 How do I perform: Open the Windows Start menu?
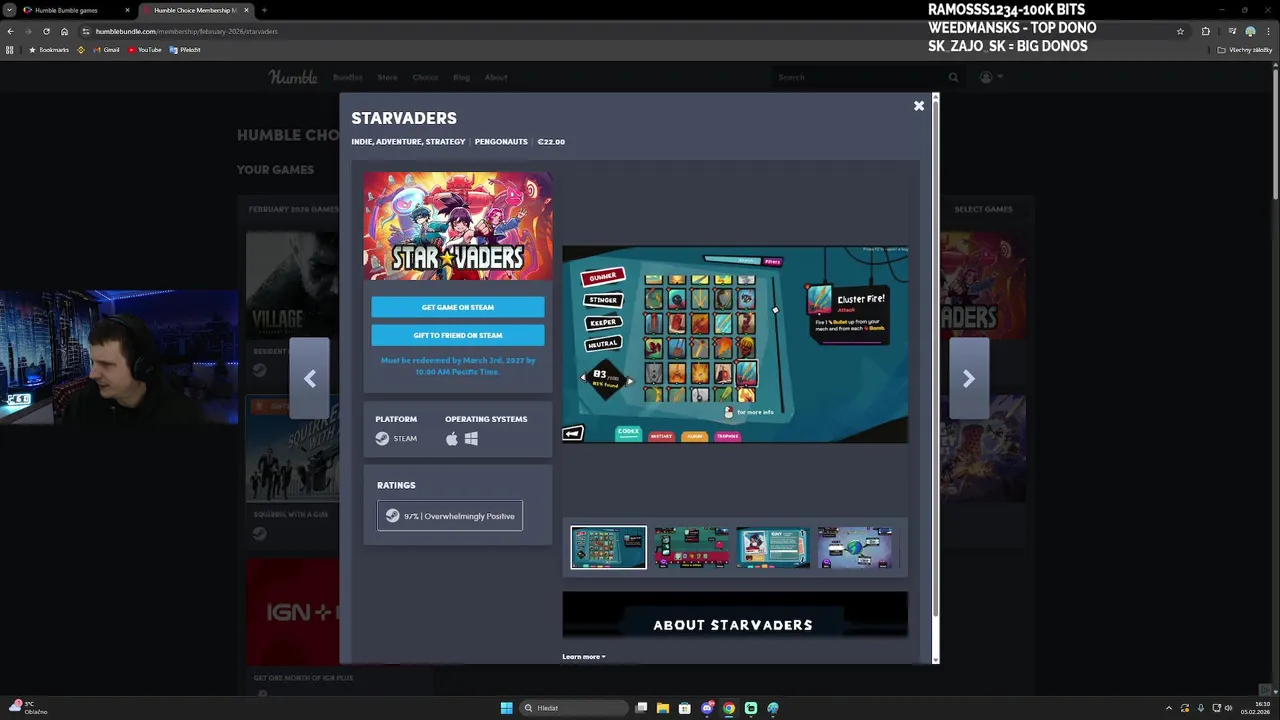click(x=506, y=708)
